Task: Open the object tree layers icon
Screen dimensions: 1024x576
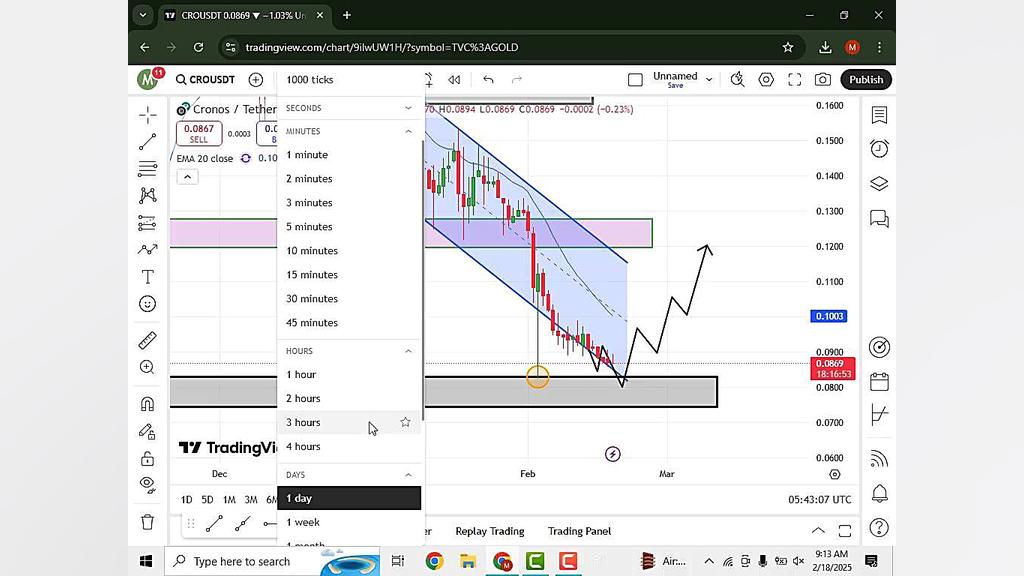Action: pyautogui.click(x=879, y=184)
